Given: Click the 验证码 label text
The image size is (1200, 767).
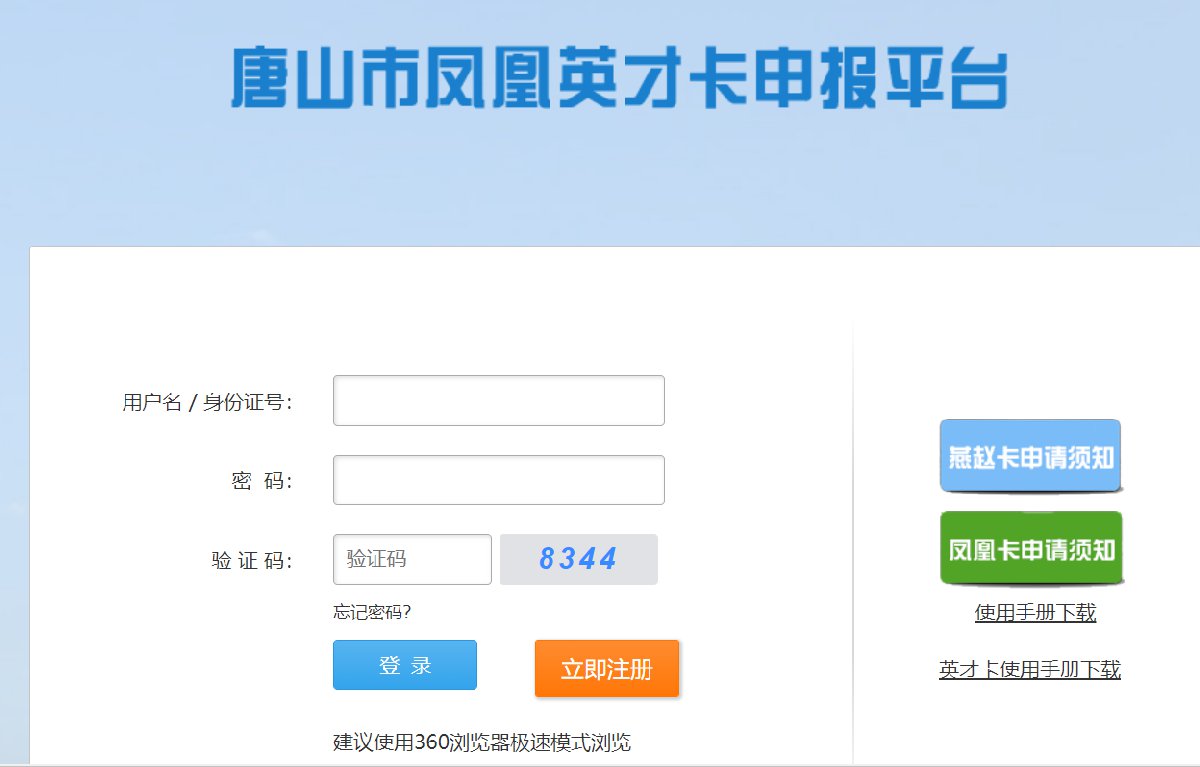Looking at the screenshot, I should (252, 560).
